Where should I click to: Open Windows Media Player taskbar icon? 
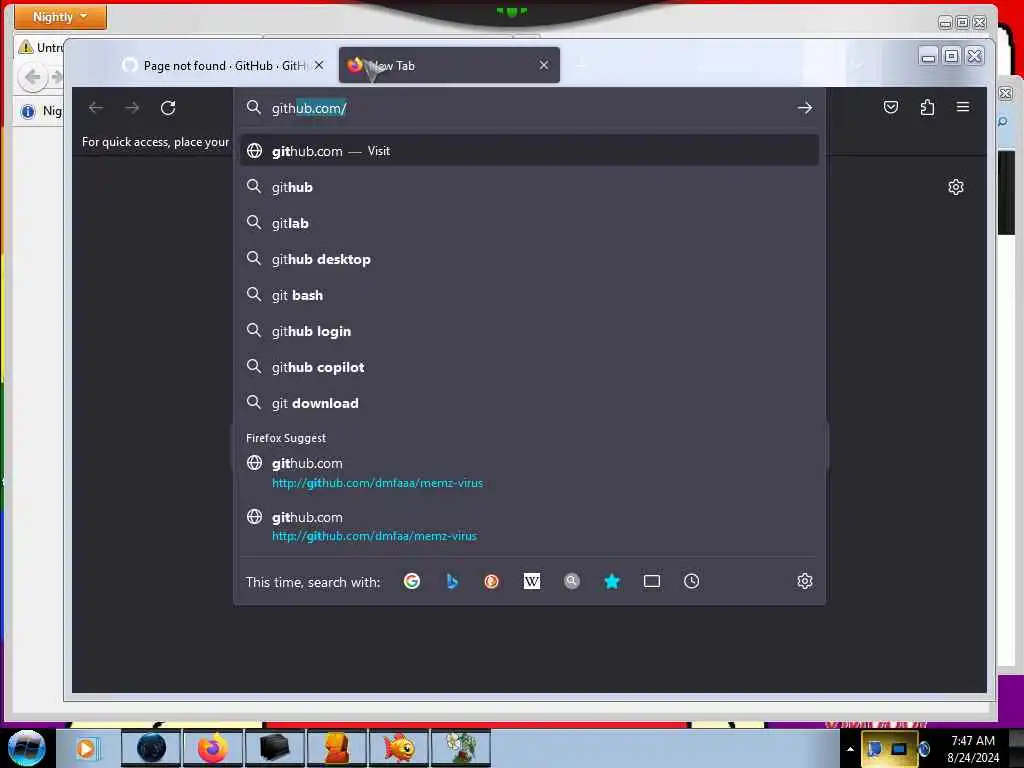(87, 748)
